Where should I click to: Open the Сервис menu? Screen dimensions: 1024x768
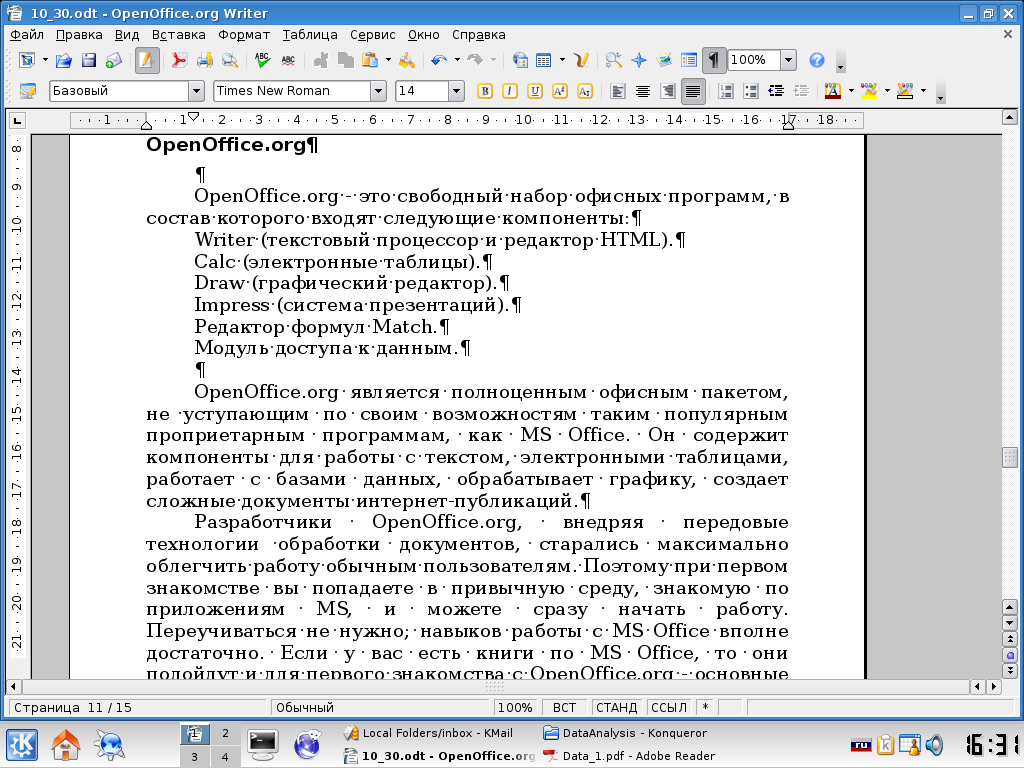(372, 35)
